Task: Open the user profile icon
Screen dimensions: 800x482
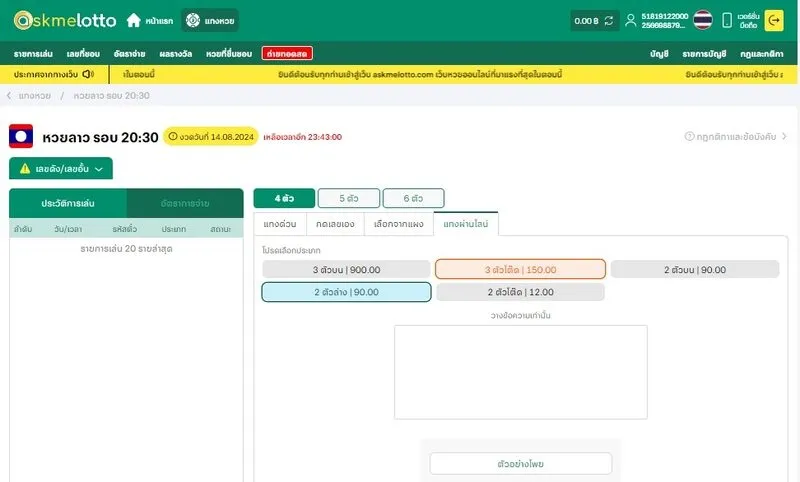Action: click(630, 20)
